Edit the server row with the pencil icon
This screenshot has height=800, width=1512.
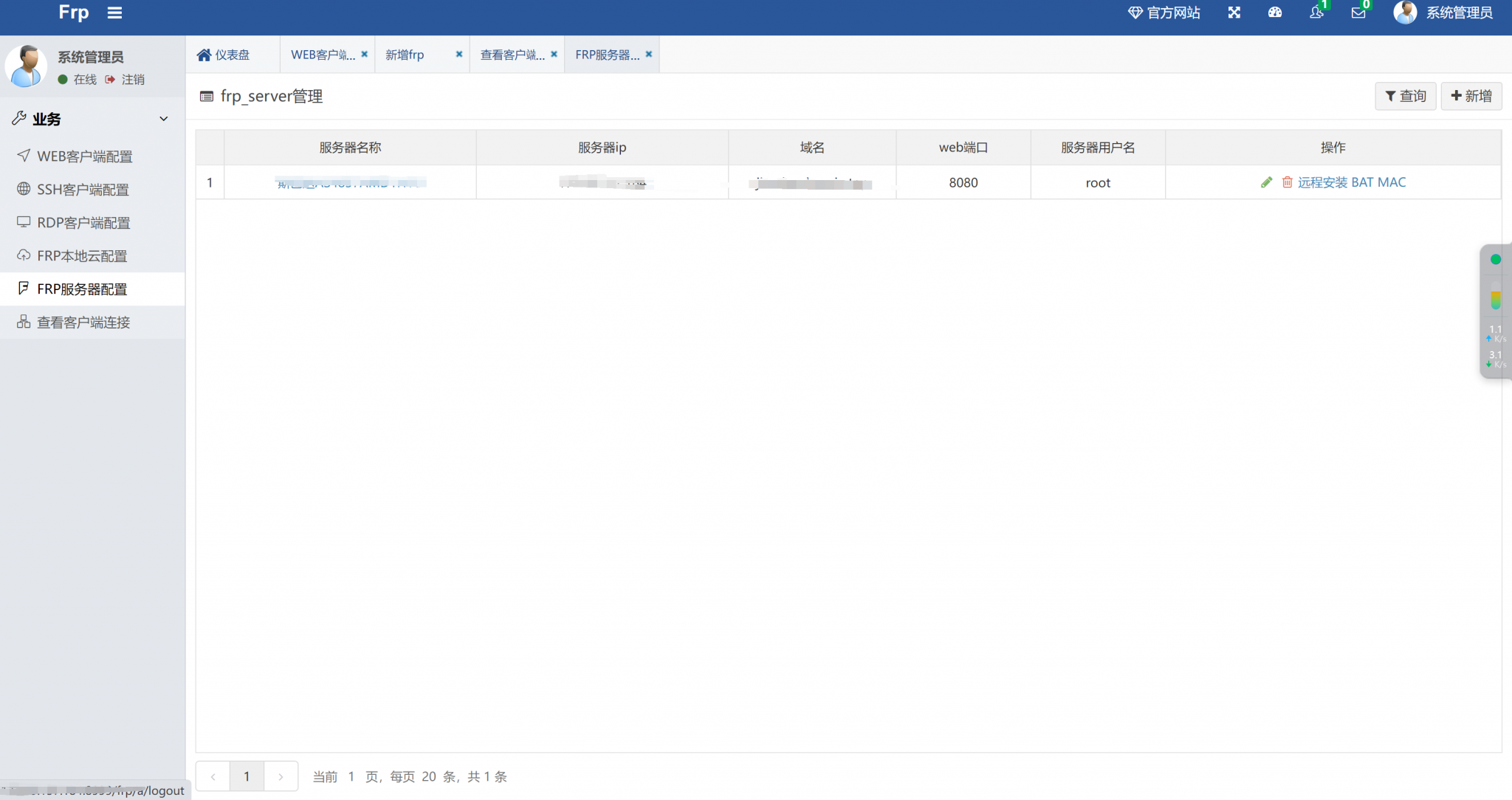coord(1265,182)
